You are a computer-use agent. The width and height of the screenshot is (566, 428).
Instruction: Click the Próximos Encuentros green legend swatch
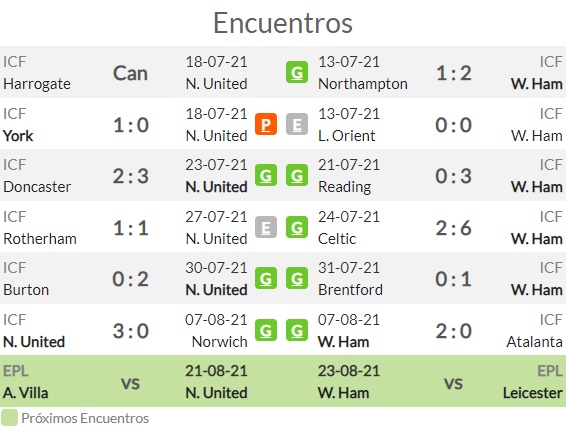(9, 418)
